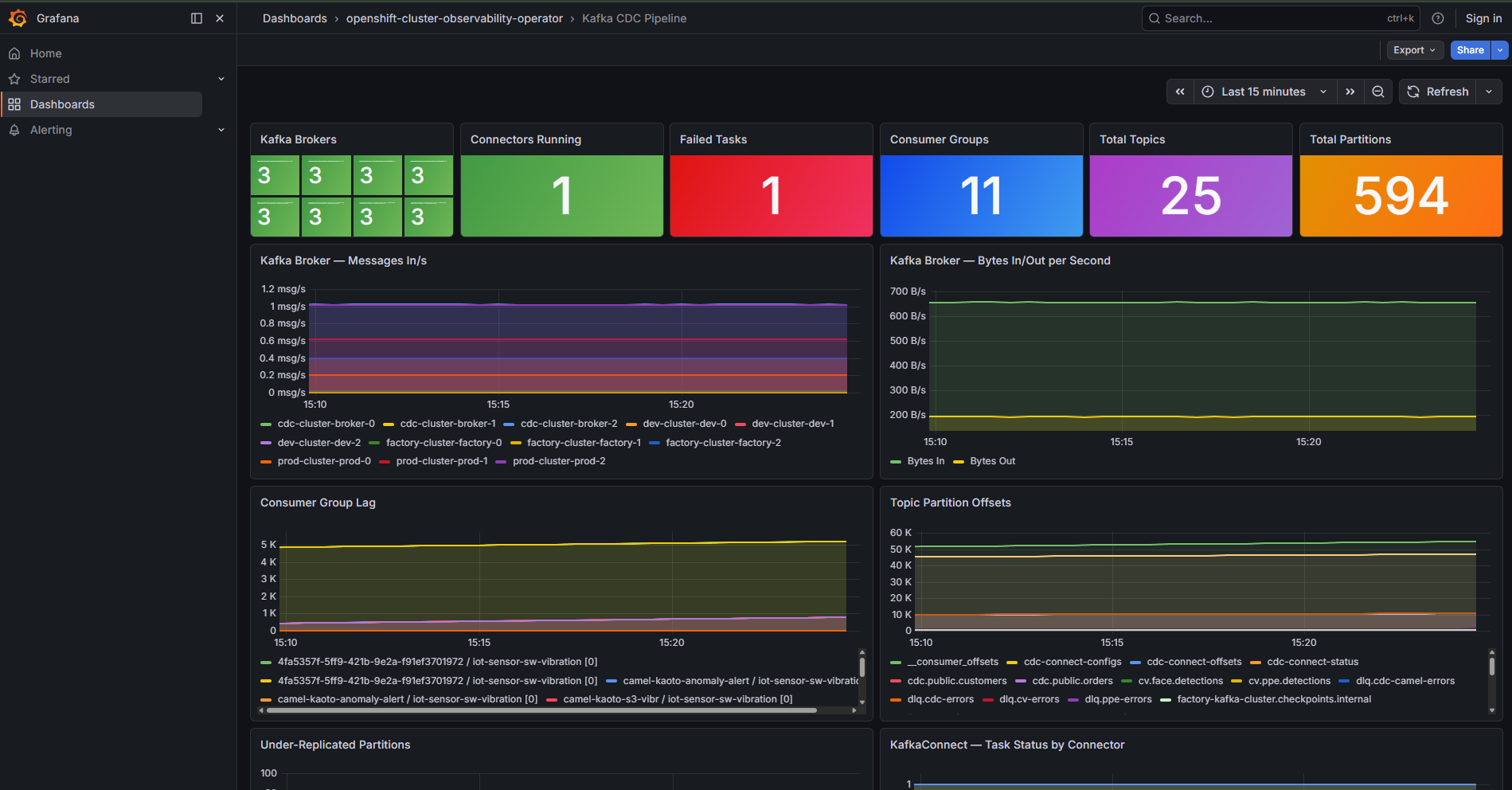Image resolution: width=1512 pixels, height=790 pixels.
Task: Click the Consumer Groups panel title
Action: [940, 139]
